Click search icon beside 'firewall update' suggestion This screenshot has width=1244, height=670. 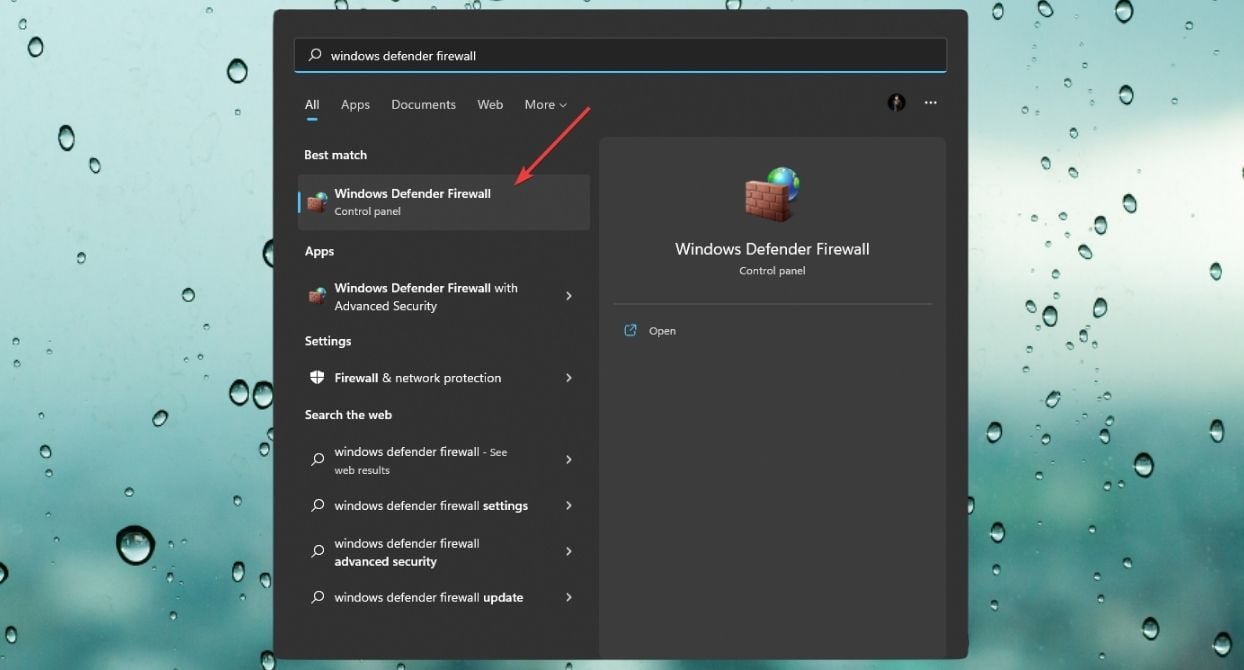(x=317, y=598)
